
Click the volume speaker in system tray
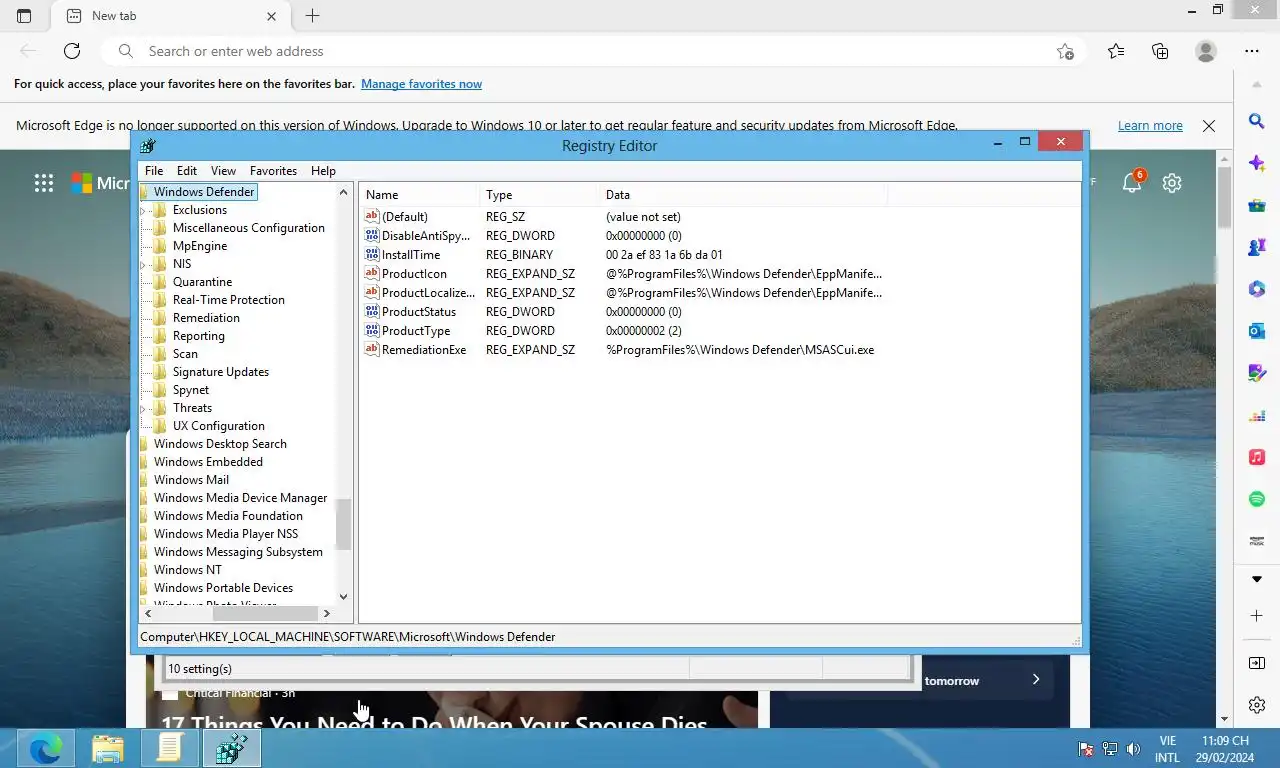pos(1133,748)
